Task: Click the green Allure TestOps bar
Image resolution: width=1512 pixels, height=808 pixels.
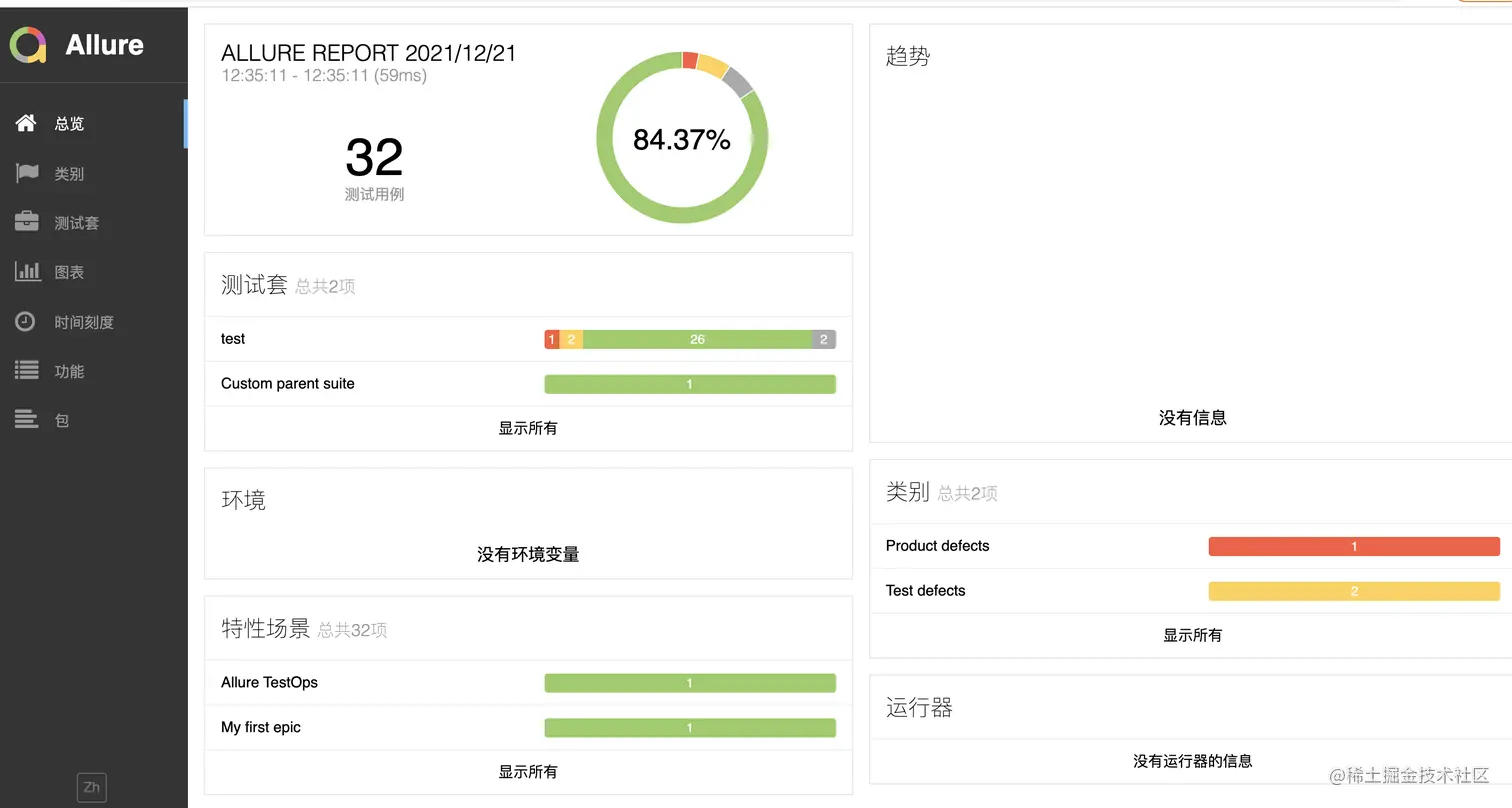Action: 690,683
